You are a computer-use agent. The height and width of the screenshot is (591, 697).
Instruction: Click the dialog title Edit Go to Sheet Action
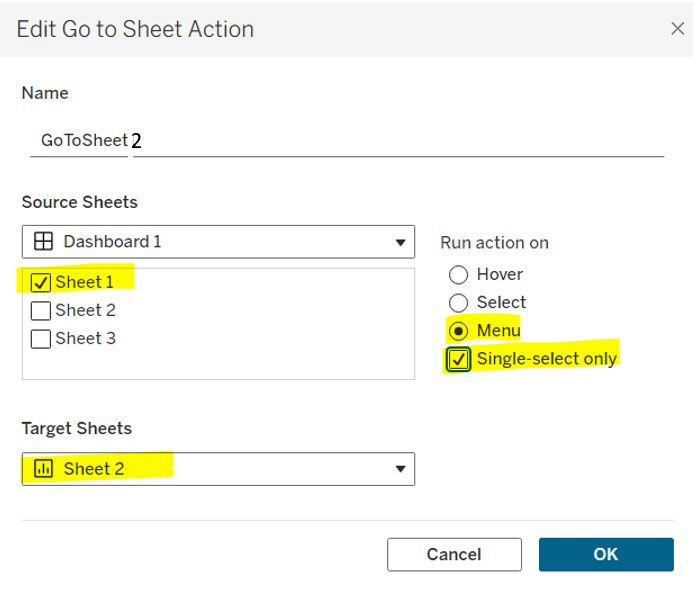135,29
